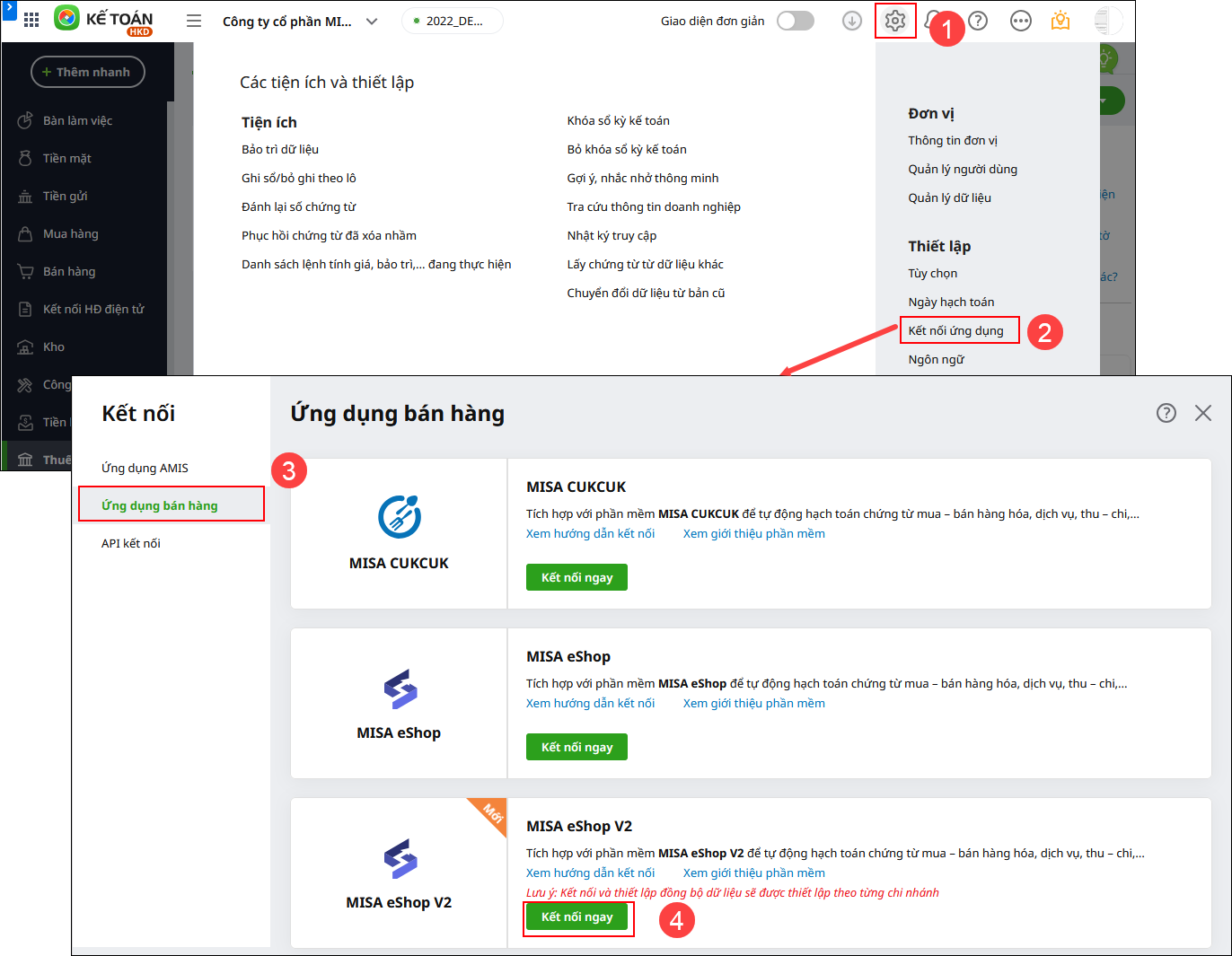Switch to Ứng dụng AMIS tab
This screenshot has width=1232, height=956.
pyautogui.click(x=145, y=468)
